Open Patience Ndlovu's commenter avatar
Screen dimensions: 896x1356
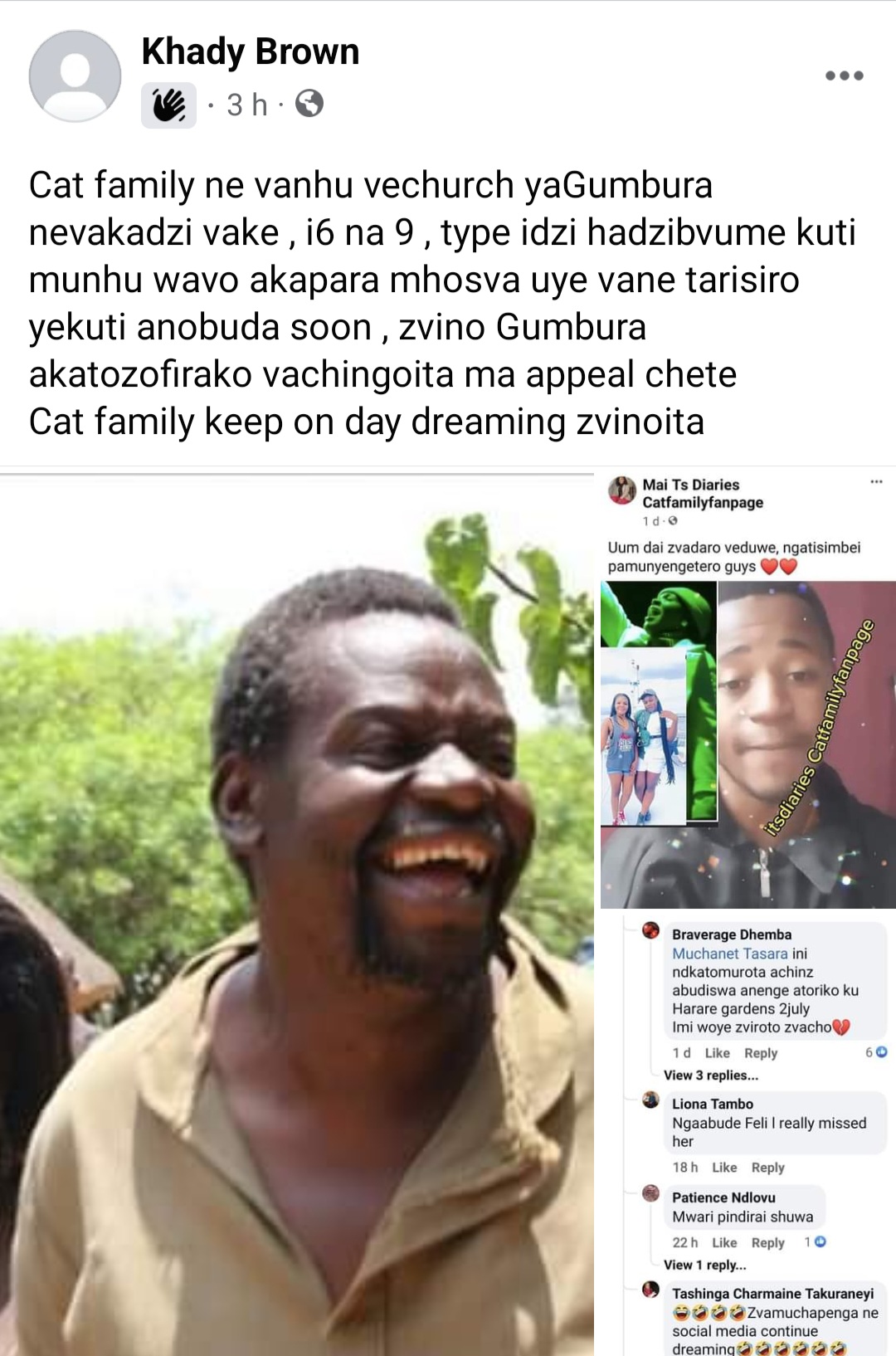651,1194
